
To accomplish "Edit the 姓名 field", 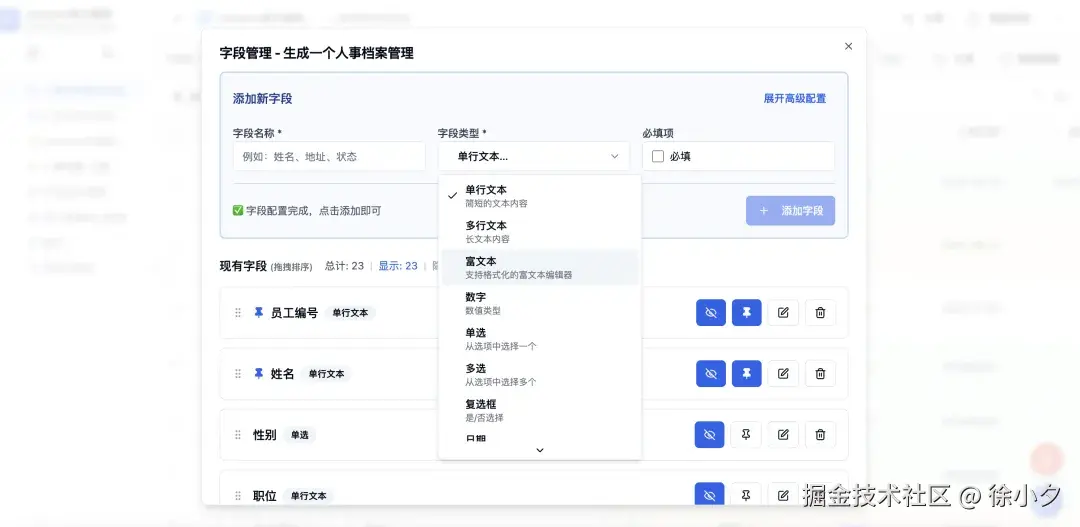I will (783, 373).
